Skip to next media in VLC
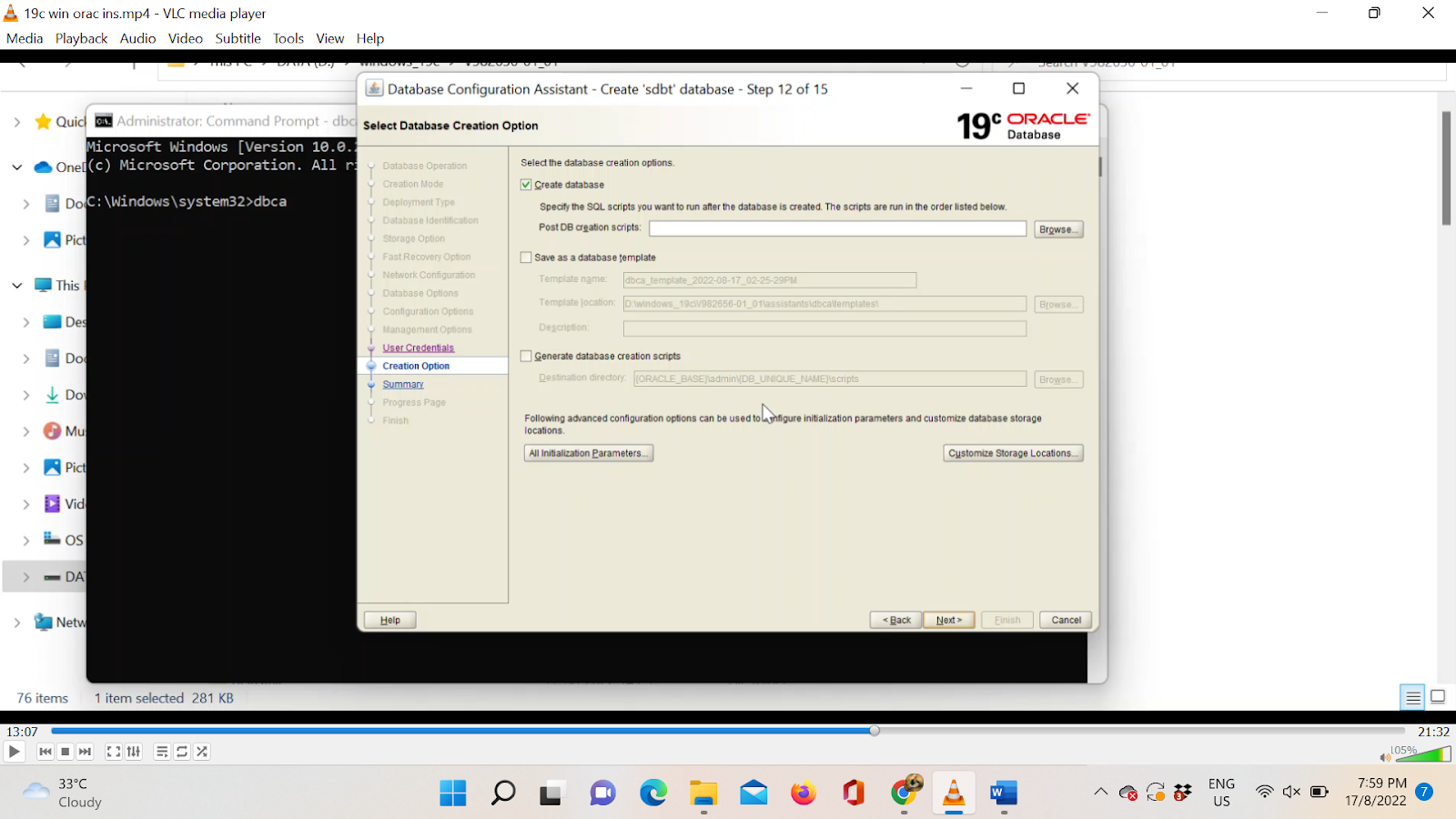 tap(86, 752)
